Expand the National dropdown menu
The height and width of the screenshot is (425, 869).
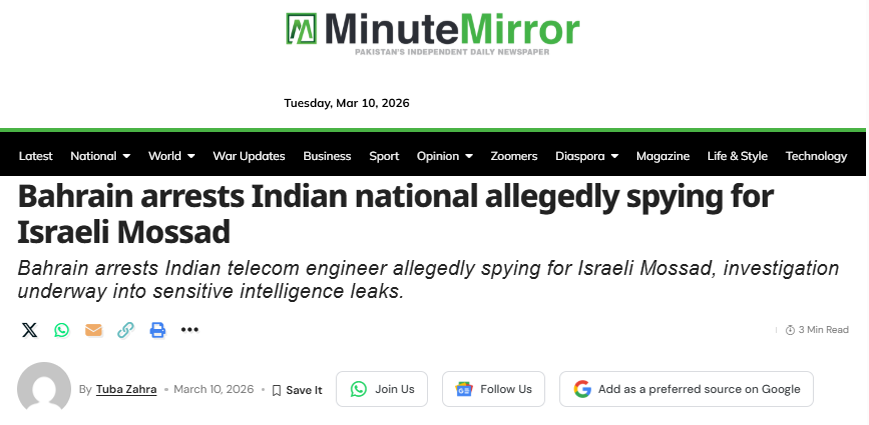(100, 156)
